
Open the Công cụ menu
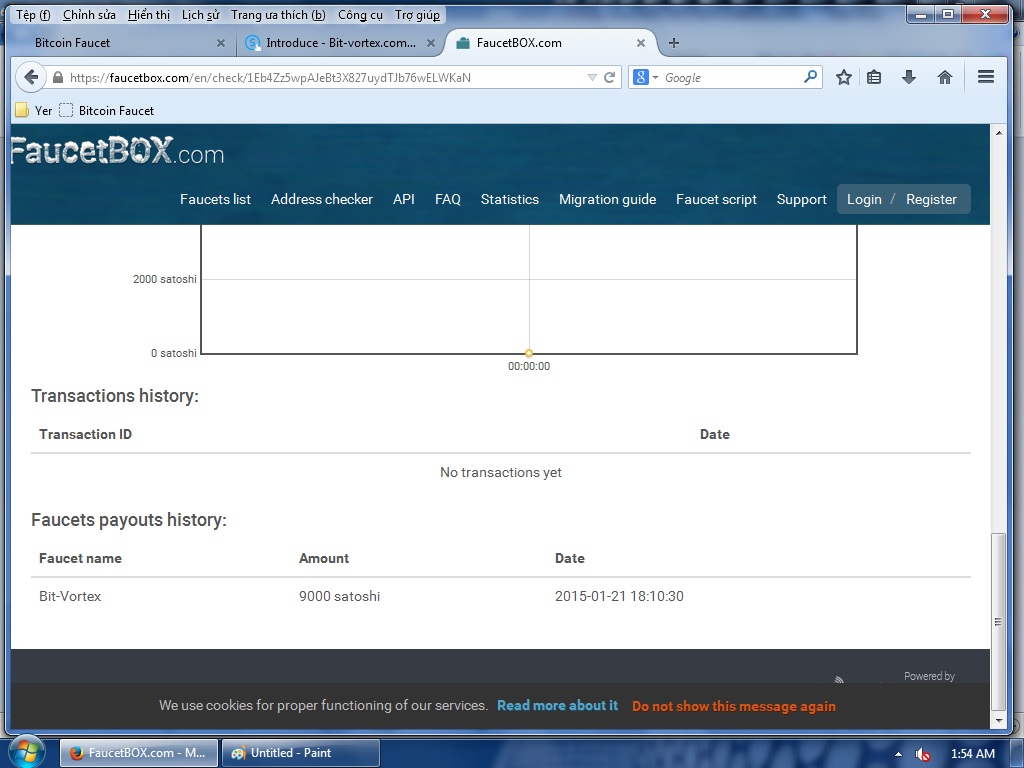tap(360, 14)
